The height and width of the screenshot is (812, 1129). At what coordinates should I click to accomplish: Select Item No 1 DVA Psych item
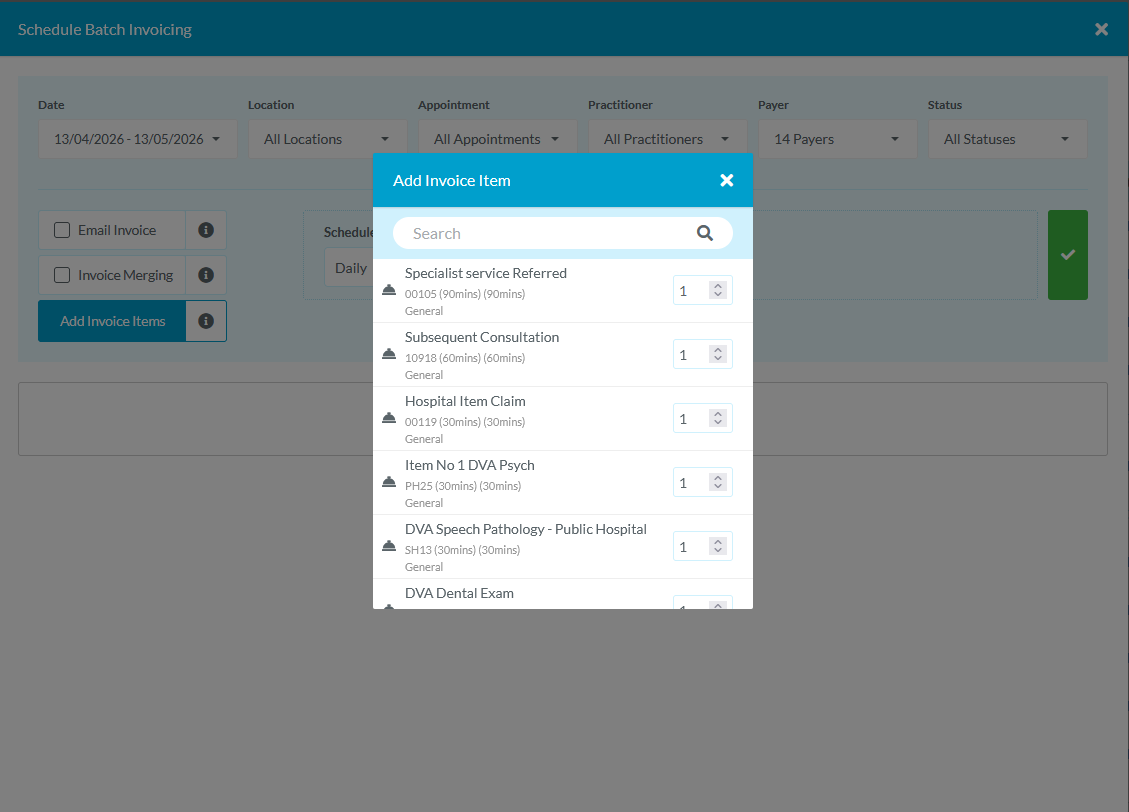(x=562, y=483)
